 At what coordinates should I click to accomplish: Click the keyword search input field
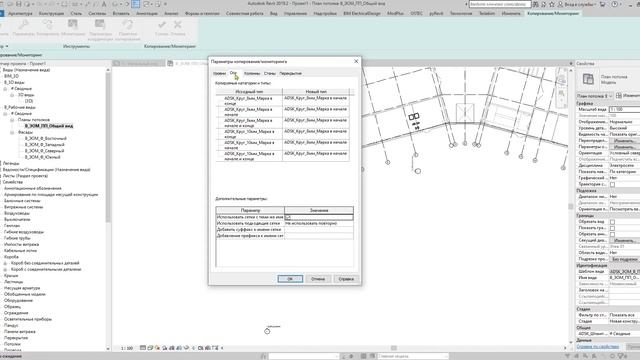pyautogui.click(x=500, y=4)
